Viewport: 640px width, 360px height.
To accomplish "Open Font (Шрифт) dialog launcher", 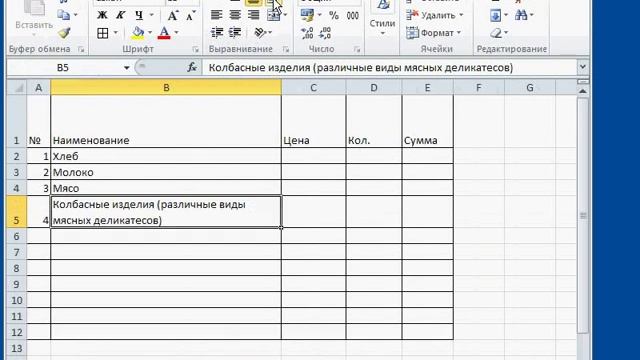I will (196, 49).
